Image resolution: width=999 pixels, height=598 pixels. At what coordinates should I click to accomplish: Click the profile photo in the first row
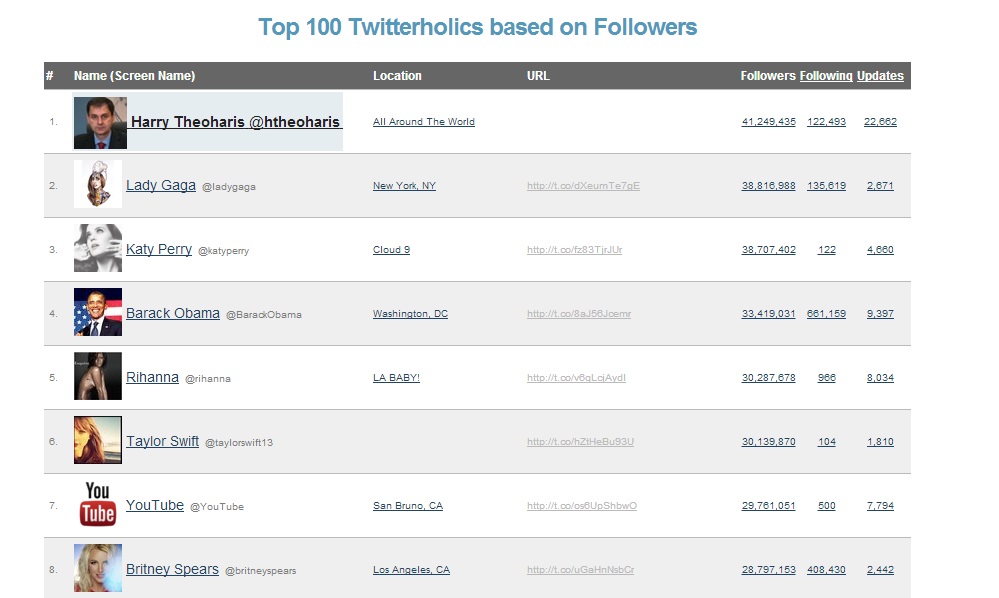coord(100,123)
